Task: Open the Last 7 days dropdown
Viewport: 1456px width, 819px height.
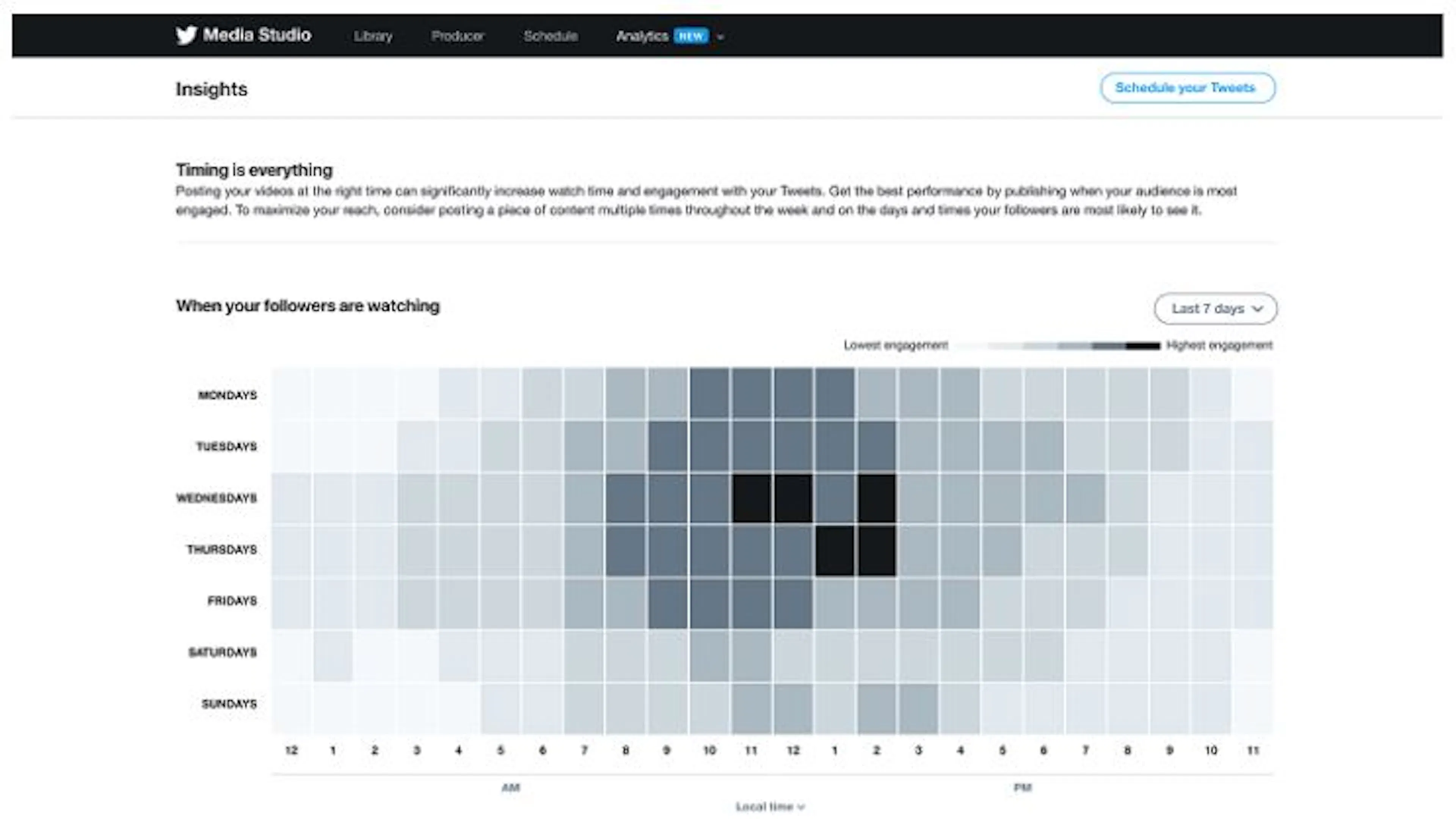Action: click(x=1215, y=309)
